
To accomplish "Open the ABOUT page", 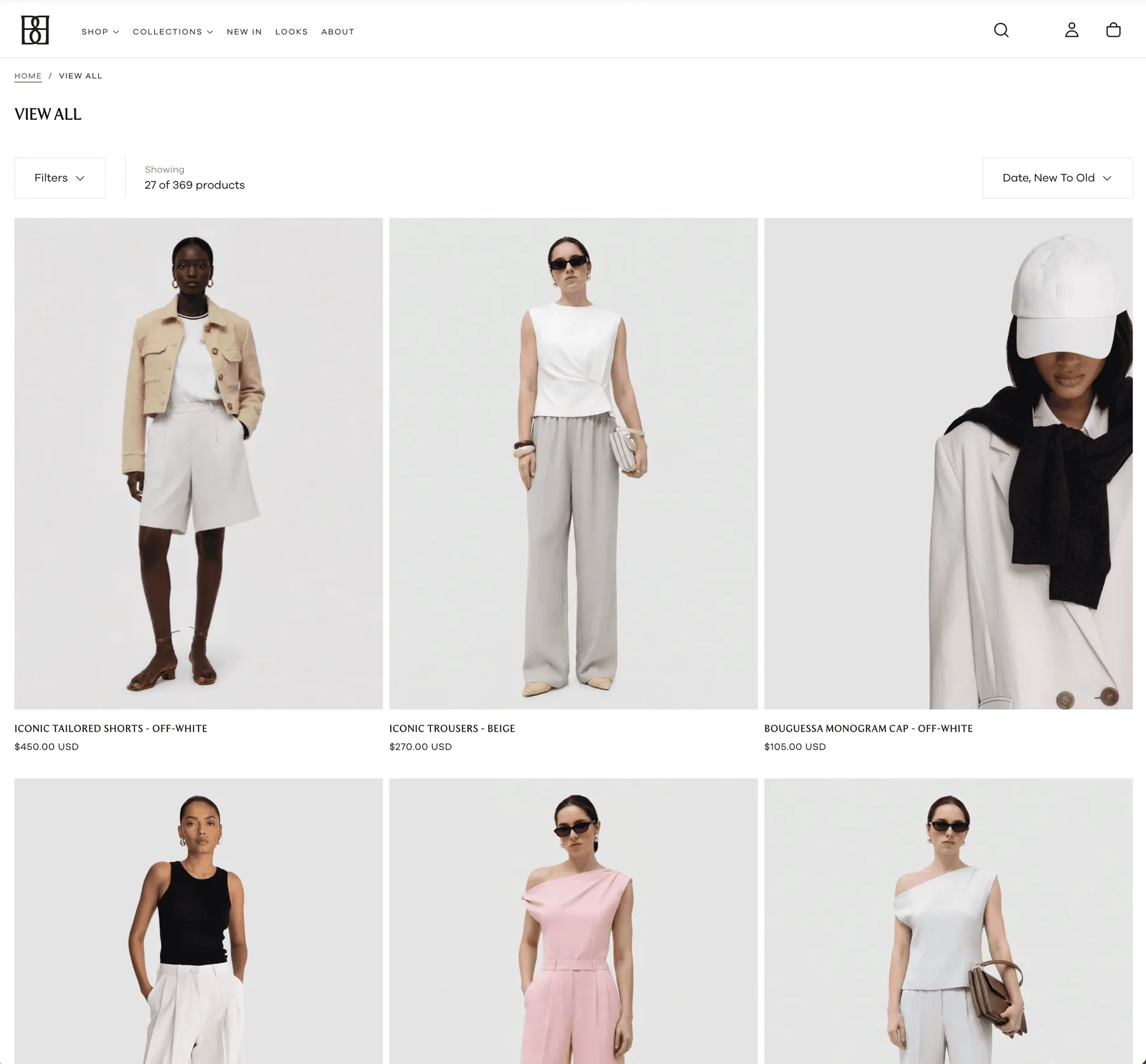I will [338, 32].
